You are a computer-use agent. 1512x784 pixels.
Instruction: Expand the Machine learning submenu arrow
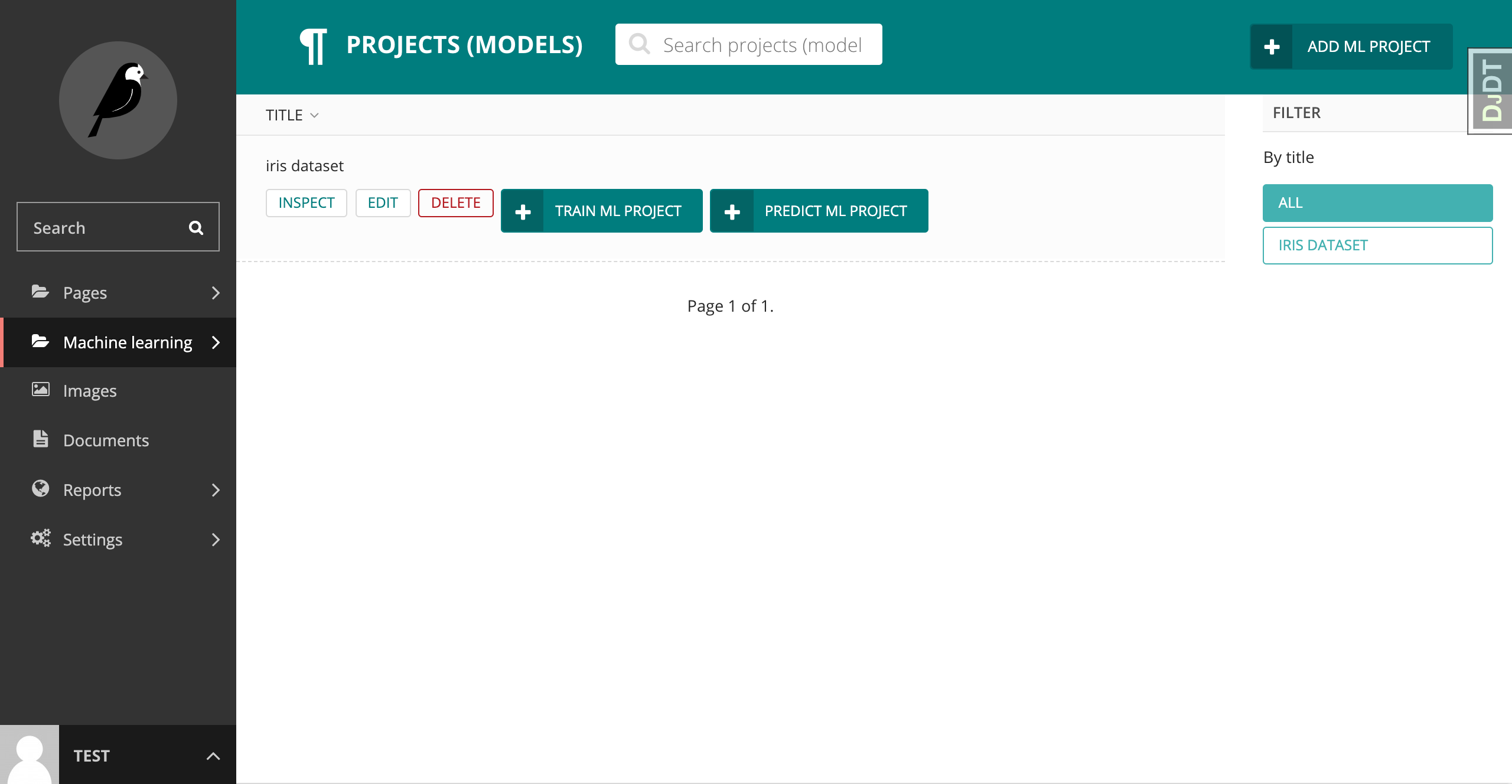tap(216, 342)
